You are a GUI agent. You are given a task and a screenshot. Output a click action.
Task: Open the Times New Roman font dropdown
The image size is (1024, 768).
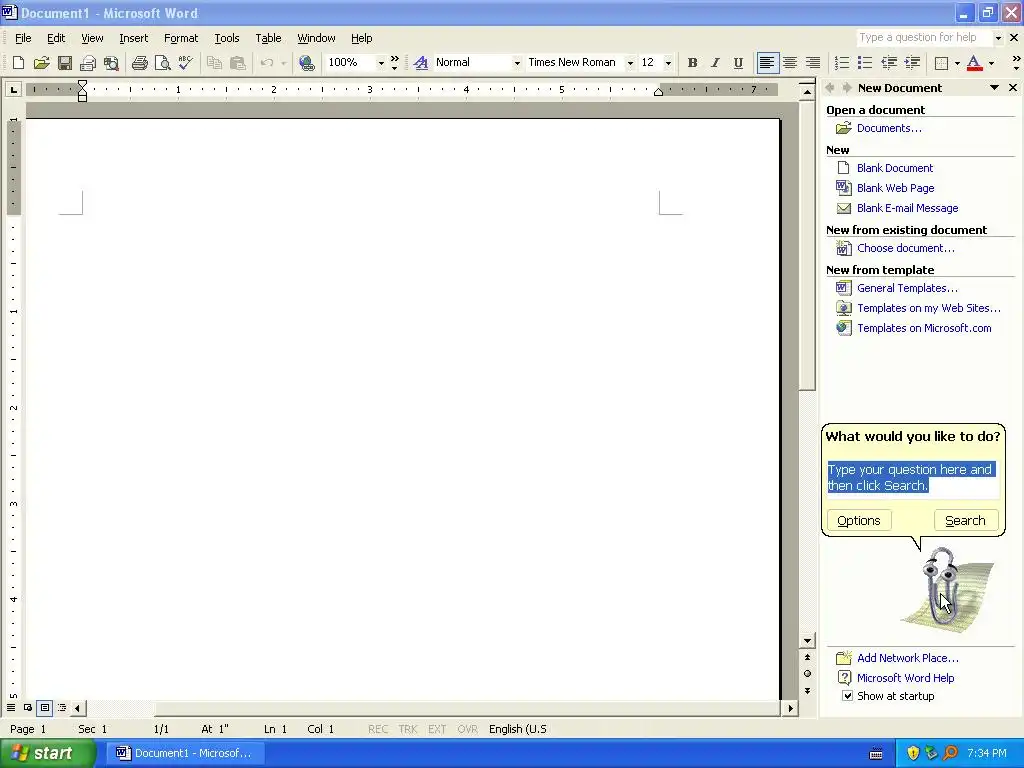tap(630, 63)
